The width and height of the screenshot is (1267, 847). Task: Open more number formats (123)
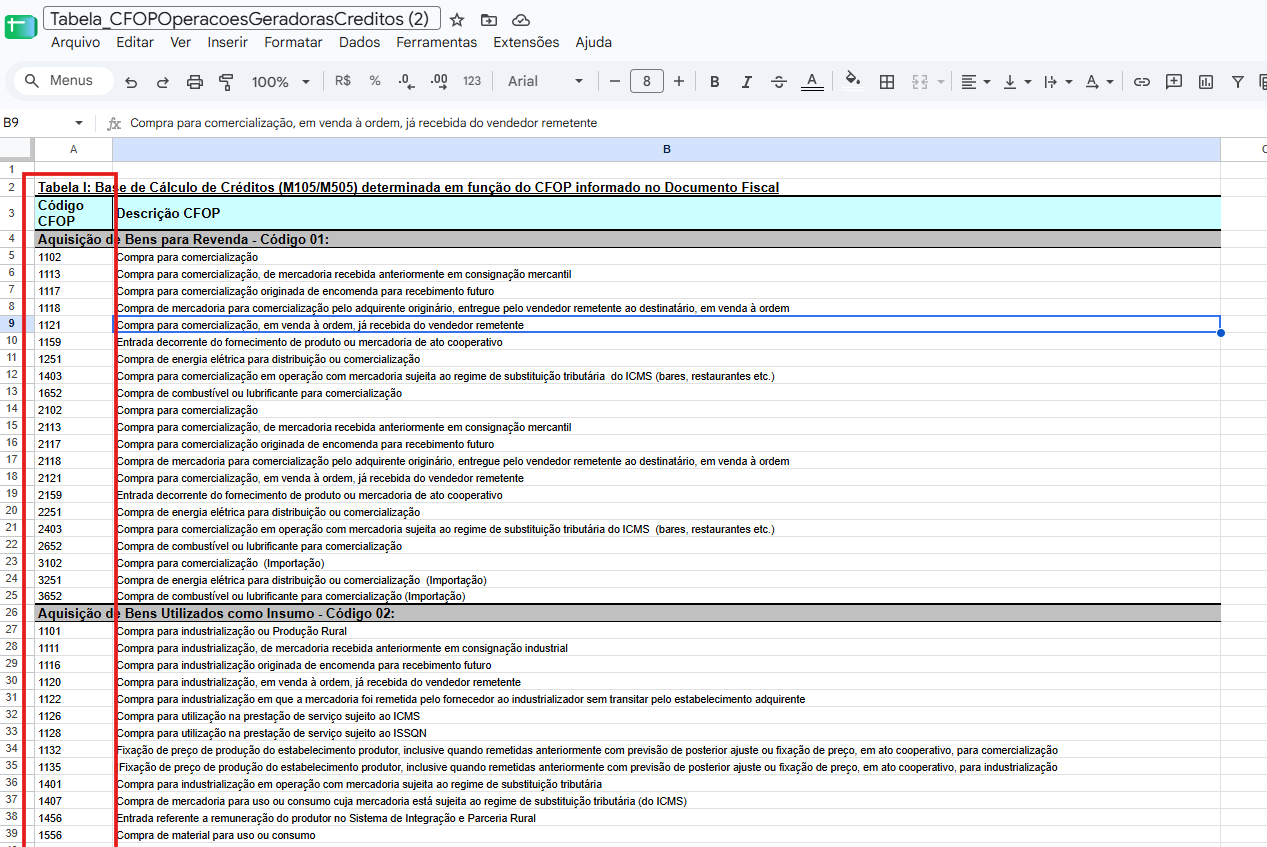pos(472,81)
